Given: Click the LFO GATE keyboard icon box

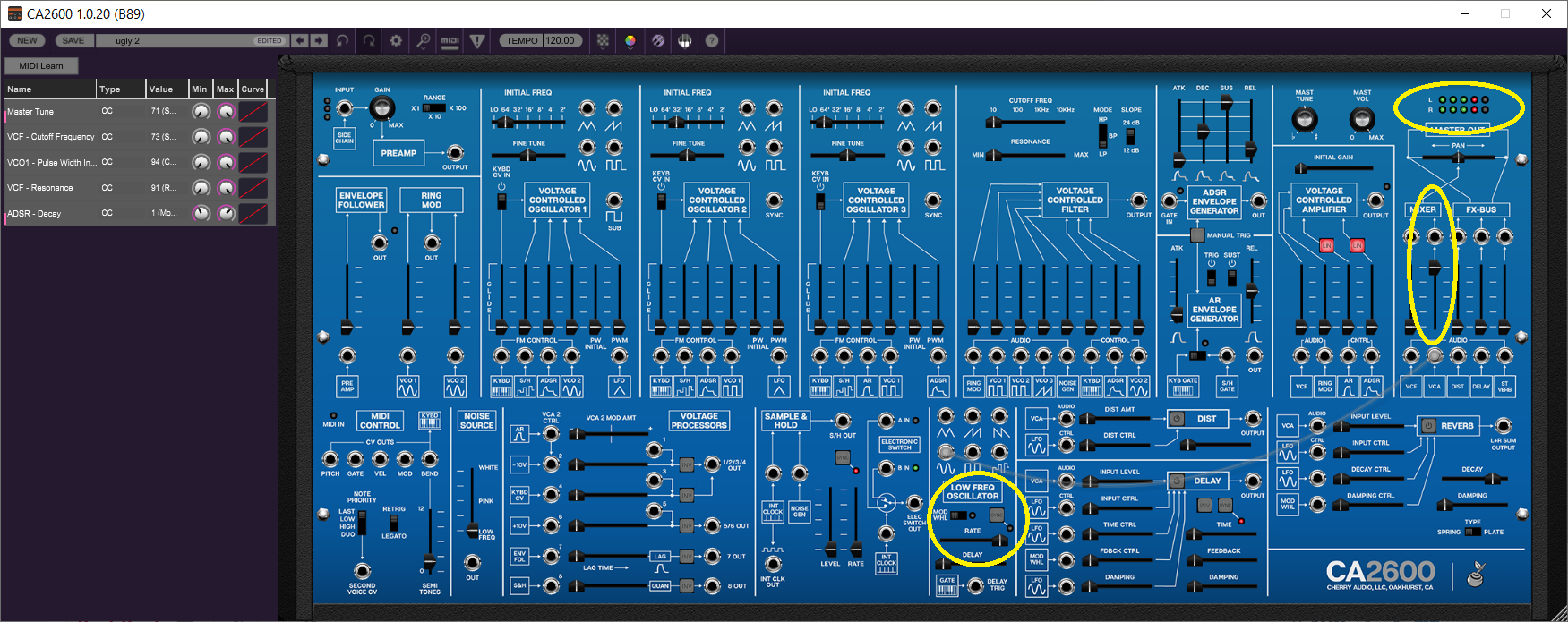Looking at the screenshot, I should point(947,585).
